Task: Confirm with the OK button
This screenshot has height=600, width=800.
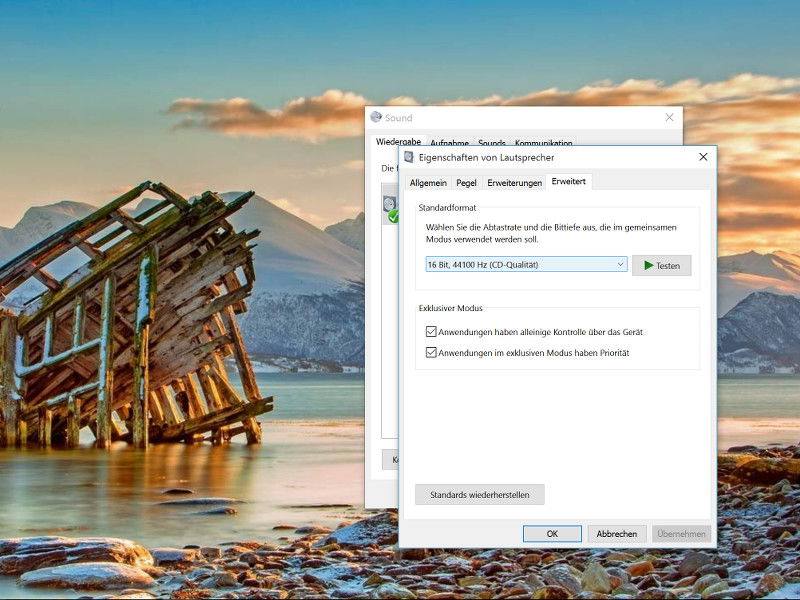Action: point(552,534)
